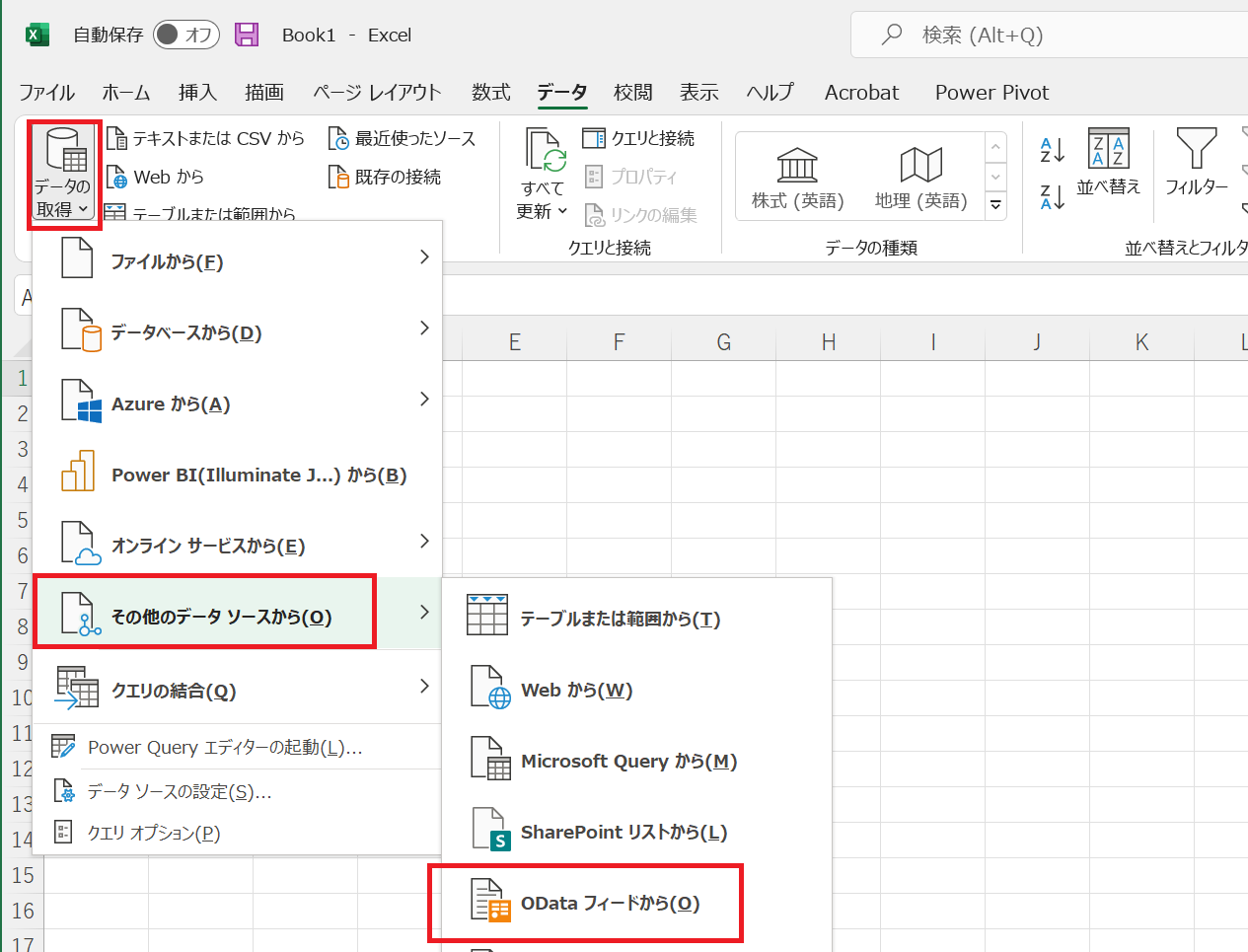Select その他のデータ ソースから(O)

(238, 615)
